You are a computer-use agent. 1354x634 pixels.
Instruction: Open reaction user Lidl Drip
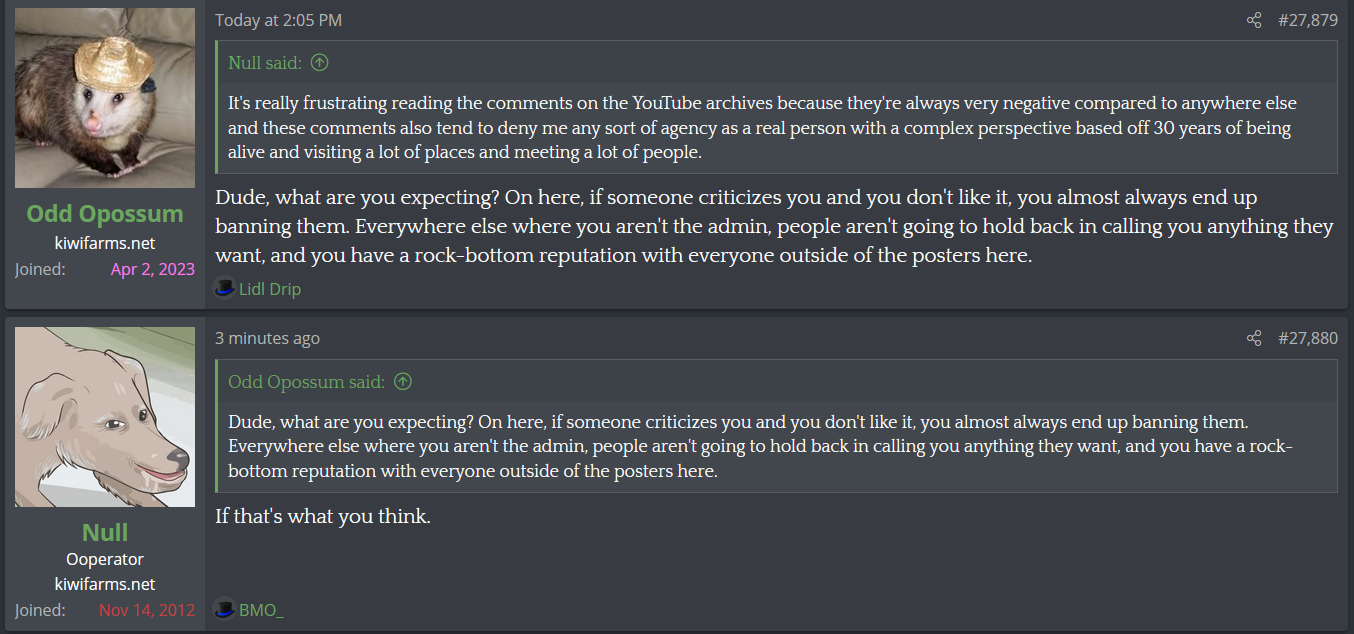pos(270,289)
